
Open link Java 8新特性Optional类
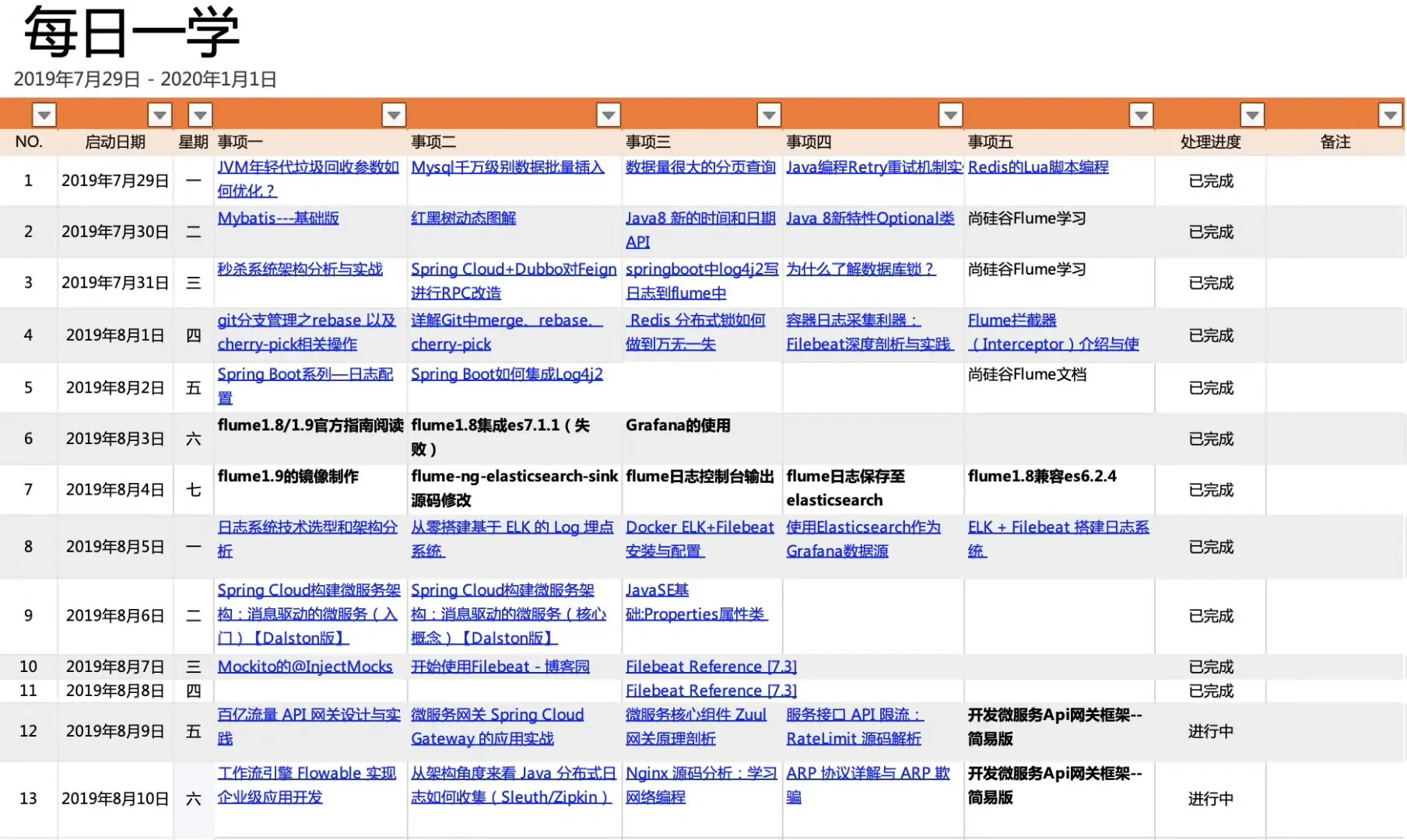click(870, 219)
